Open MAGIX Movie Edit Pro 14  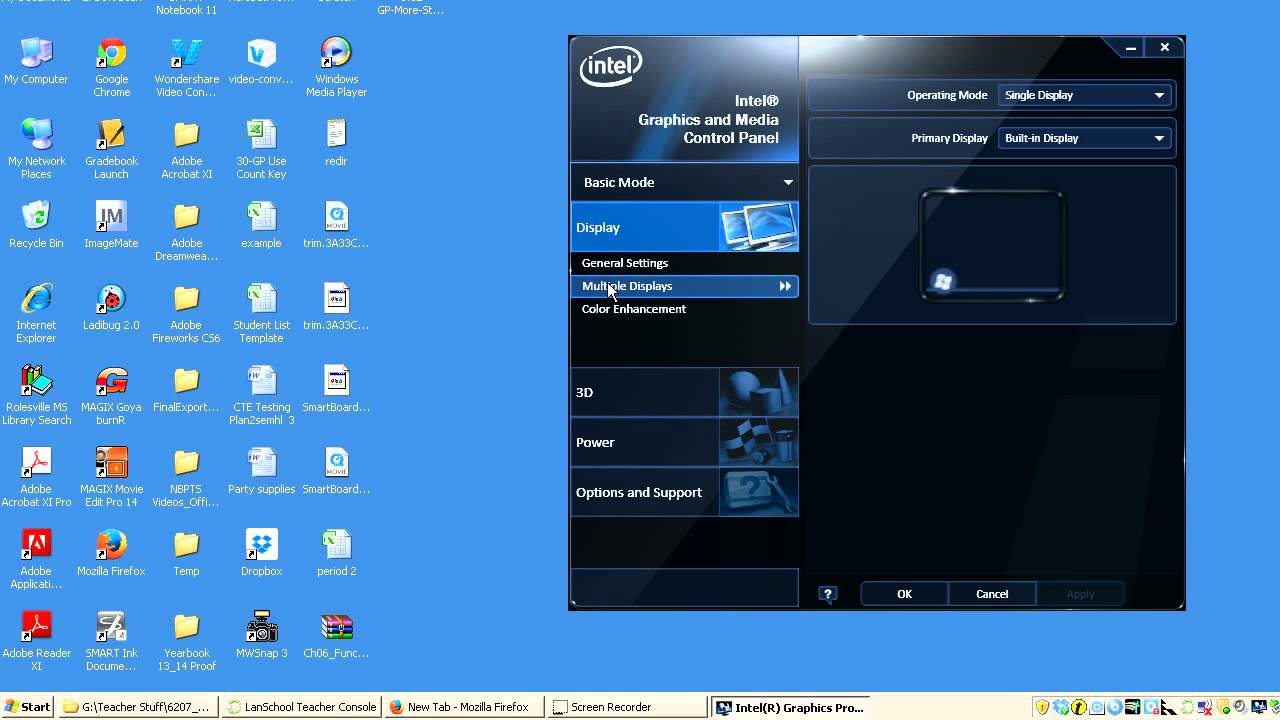click(111, 478)
